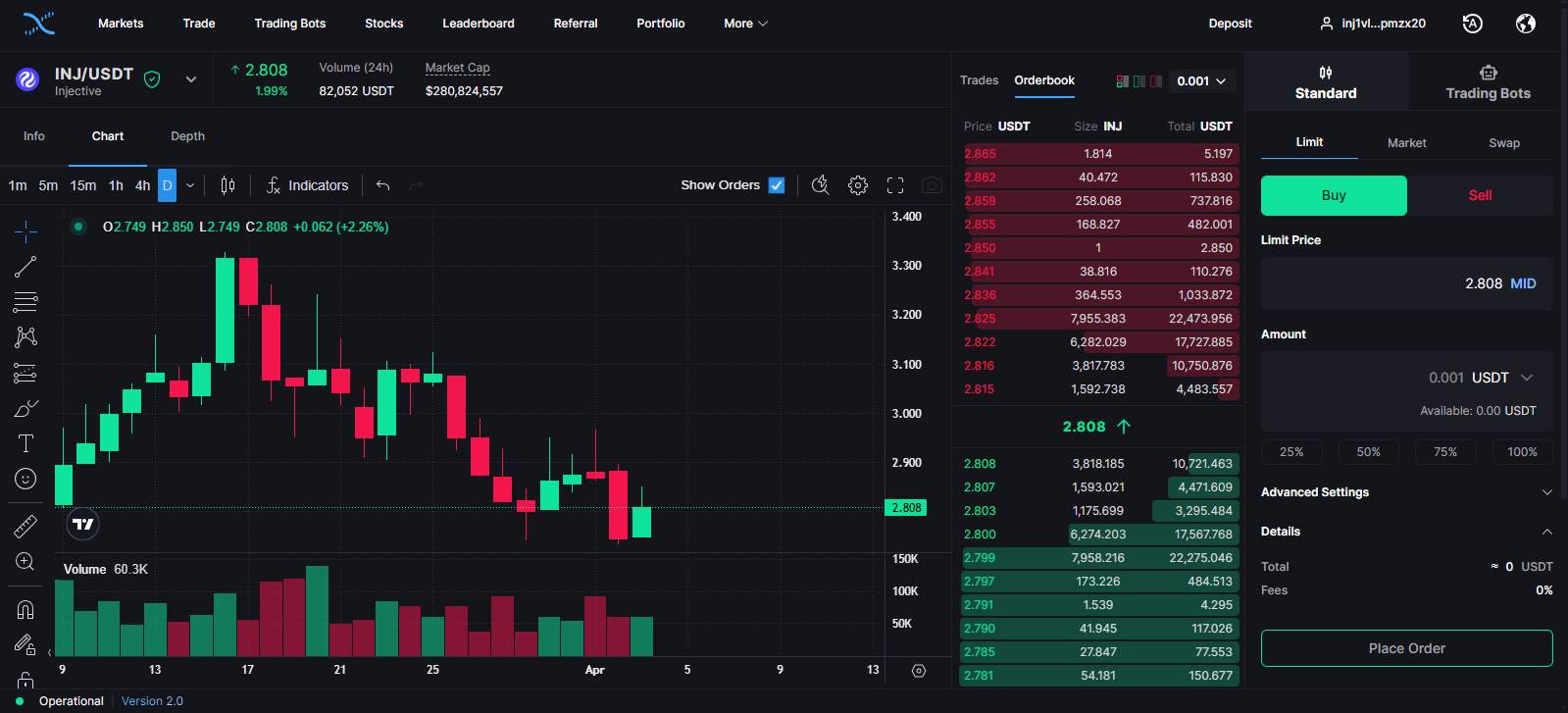Viewport: 1568px width, 713px height.
Task: Click the Deposit link
Action: (x=1230, y=24)
